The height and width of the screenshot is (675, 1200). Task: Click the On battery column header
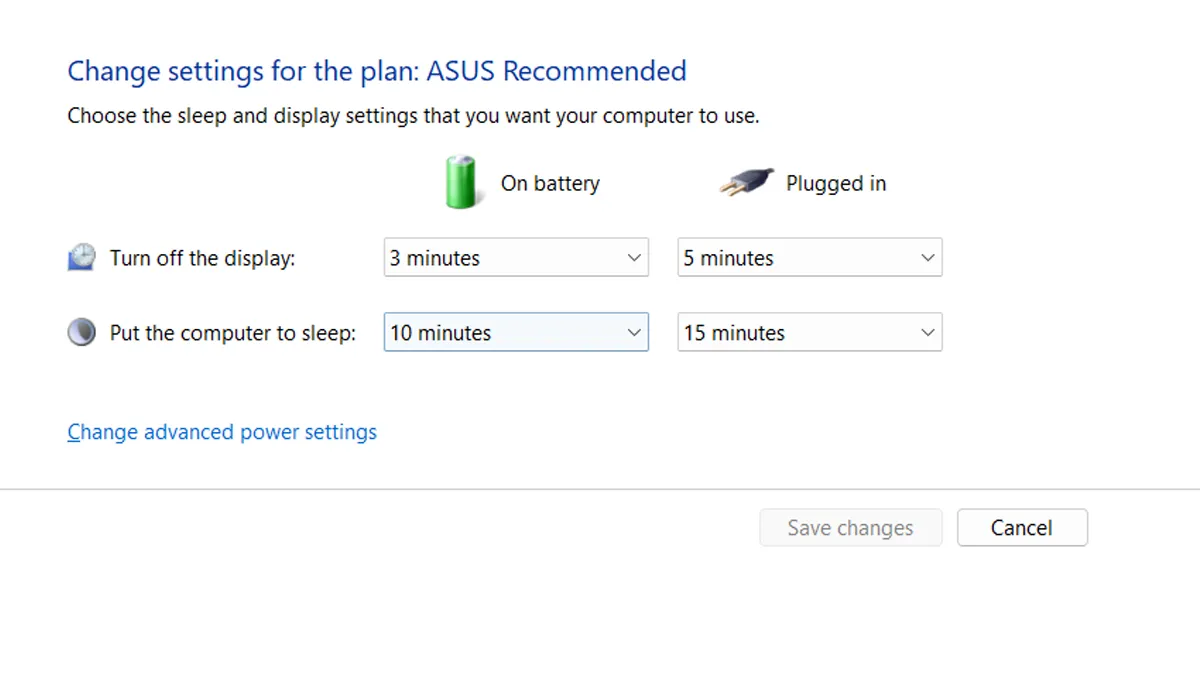click(x=550, y=183)
